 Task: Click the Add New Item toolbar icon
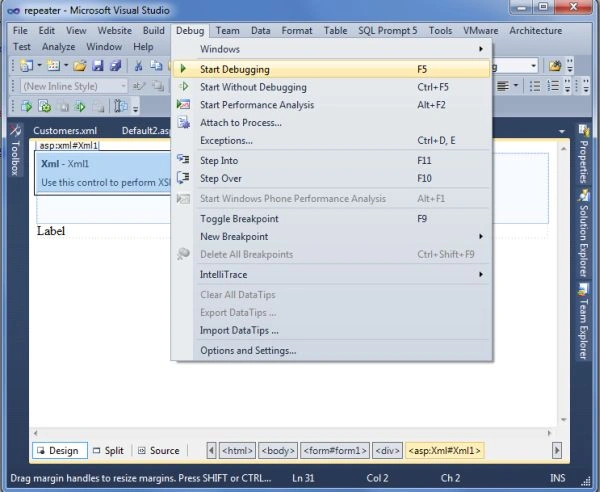pyautogui.click(x=53, y=66)
